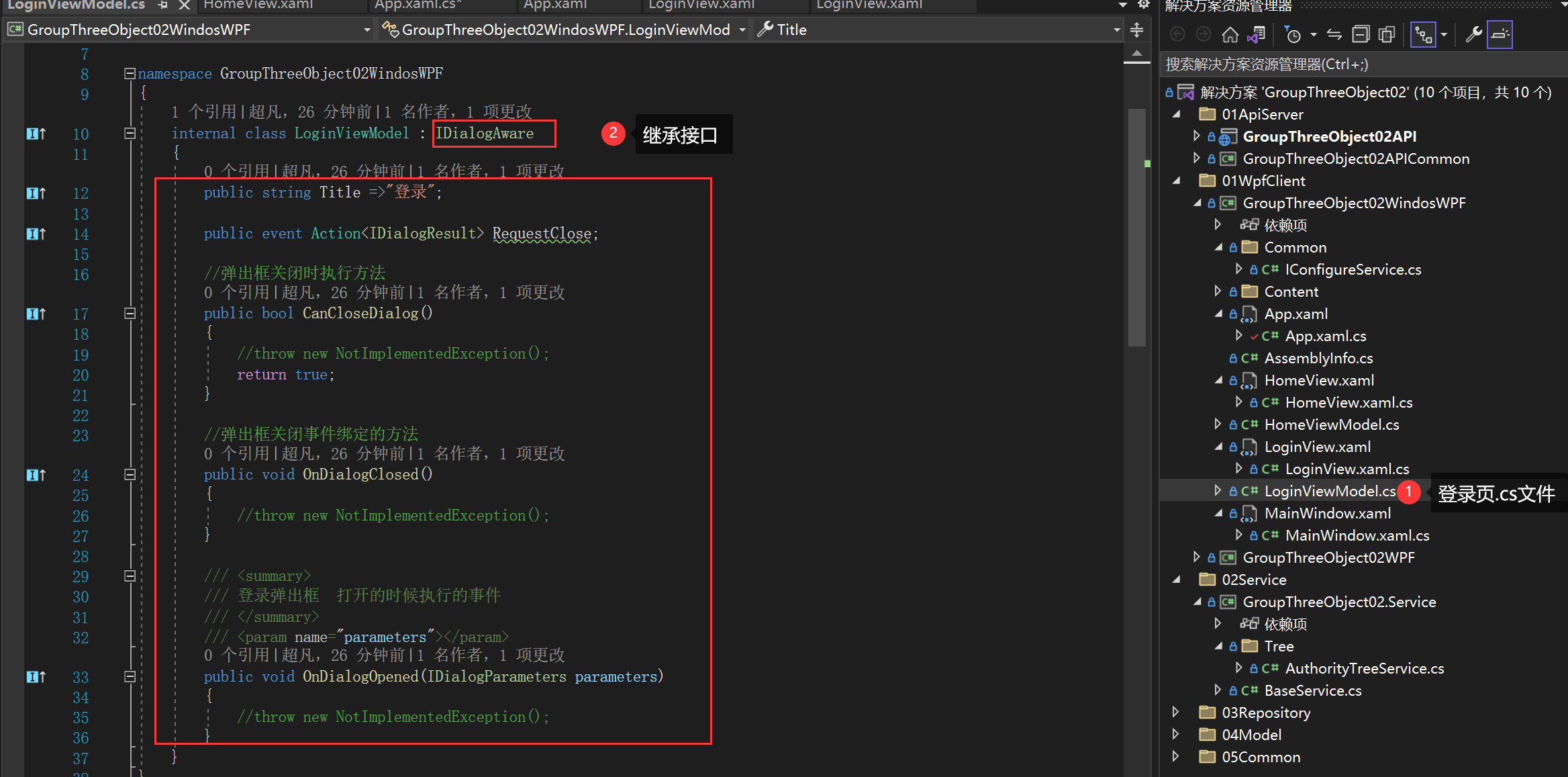Switch to the HomeView.xaml tab
The height and width of the screenshot is (777, 1568).
tap(258, 5)
